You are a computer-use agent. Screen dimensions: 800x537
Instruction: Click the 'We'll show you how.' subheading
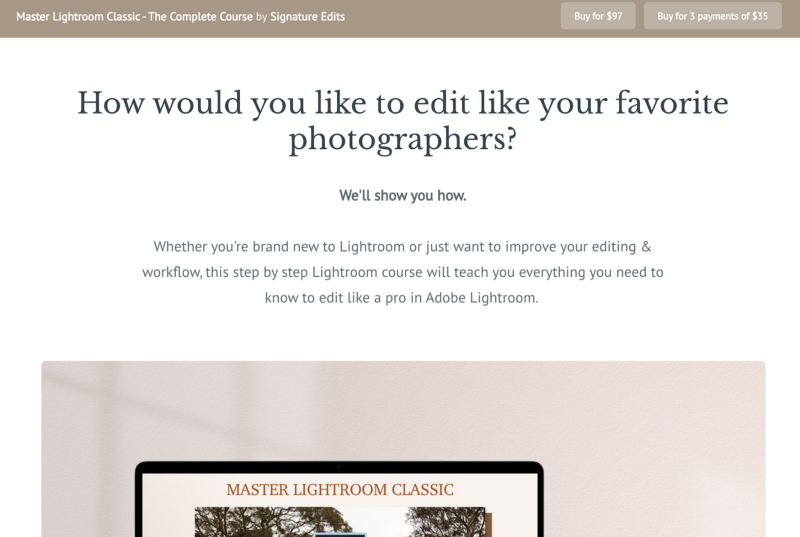coord(403,195)
